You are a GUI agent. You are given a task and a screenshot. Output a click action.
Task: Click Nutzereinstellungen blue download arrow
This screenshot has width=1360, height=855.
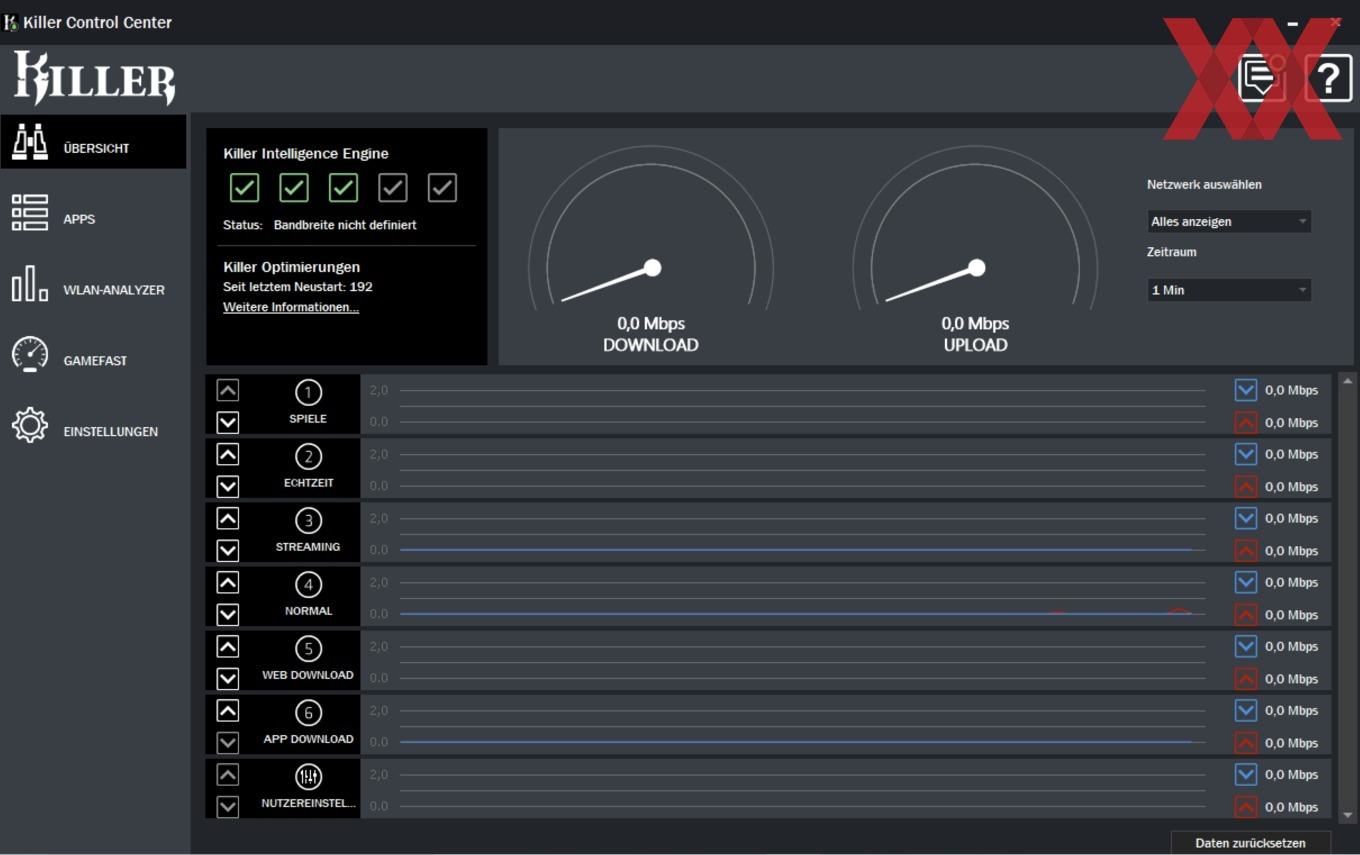pyautogui.click(x=1246, y=774)
